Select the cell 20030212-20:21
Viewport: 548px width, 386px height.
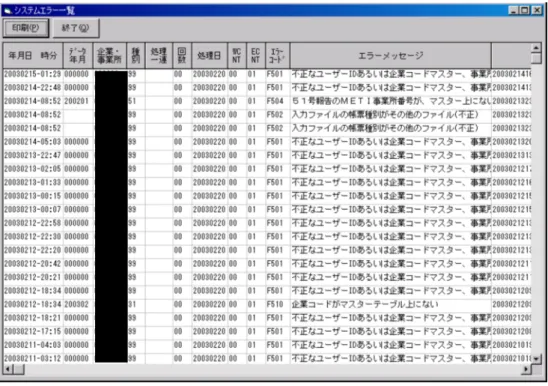pyautogui.click(x=33, y=277)
